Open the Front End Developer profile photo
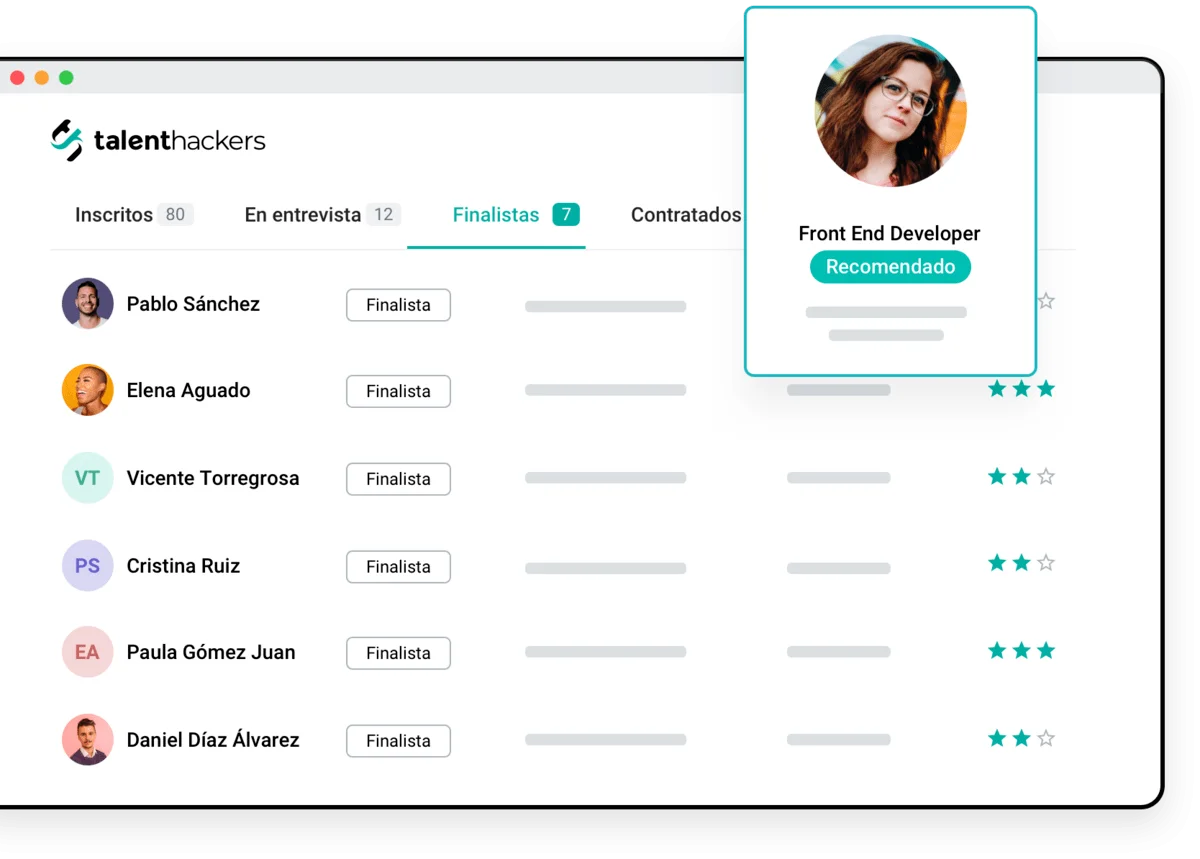Screen dimensions: 1200x859 pyautogui.click(x=890, y=110)
